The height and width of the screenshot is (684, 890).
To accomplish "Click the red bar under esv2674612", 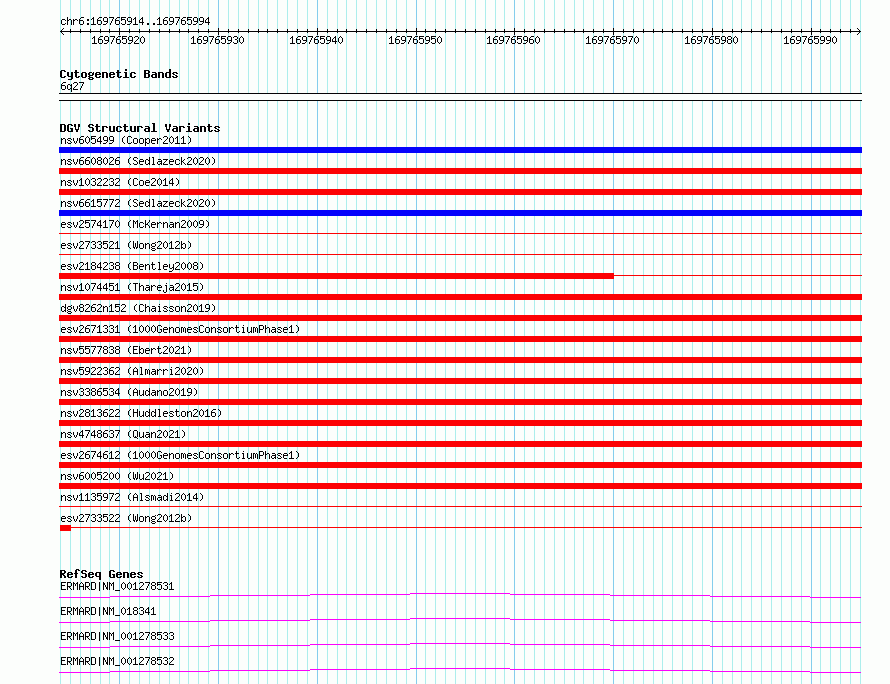I will coord(460,465).
